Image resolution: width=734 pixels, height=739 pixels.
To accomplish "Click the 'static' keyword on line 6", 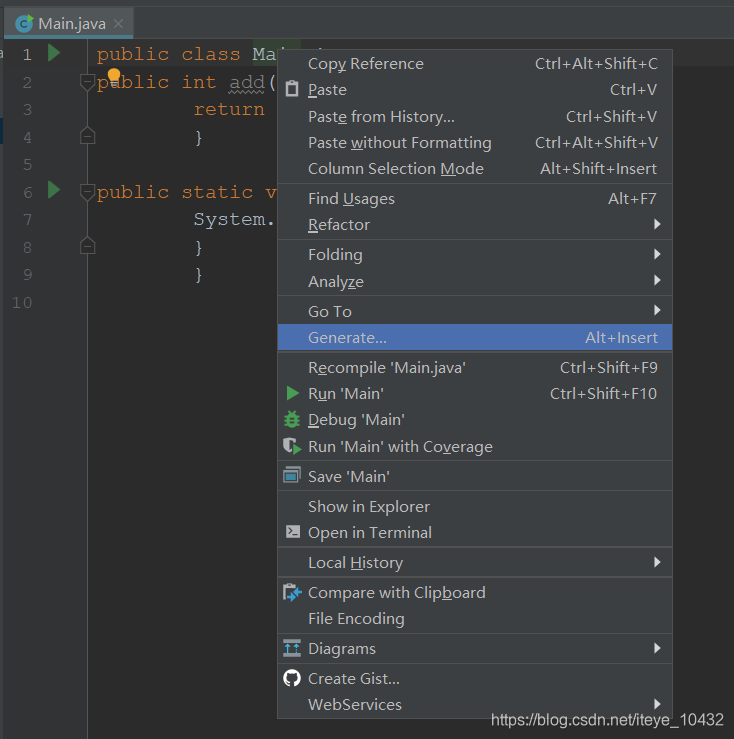I will (217, 192).
